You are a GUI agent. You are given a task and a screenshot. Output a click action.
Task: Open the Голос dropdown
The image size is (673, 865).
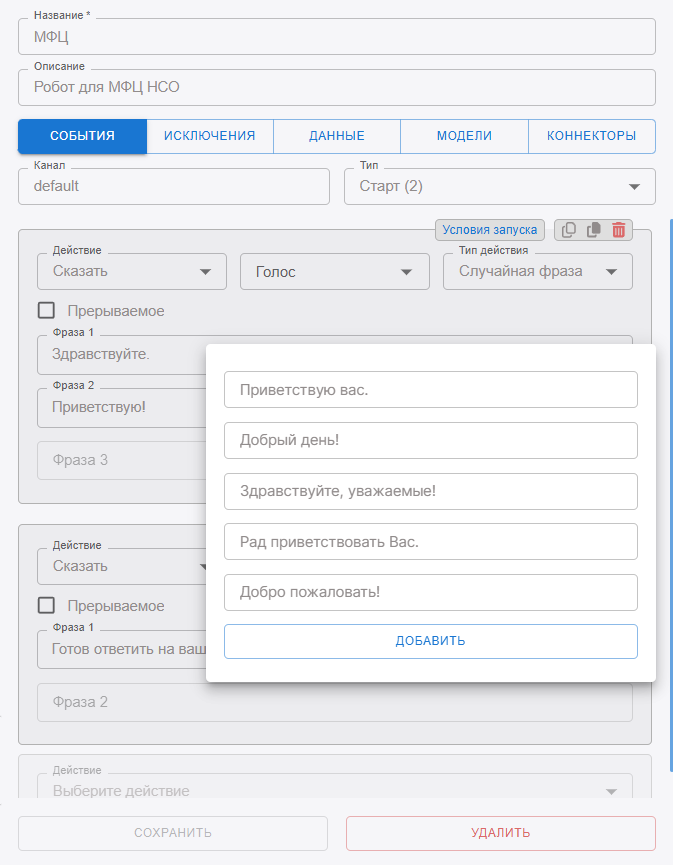[334, 271]
